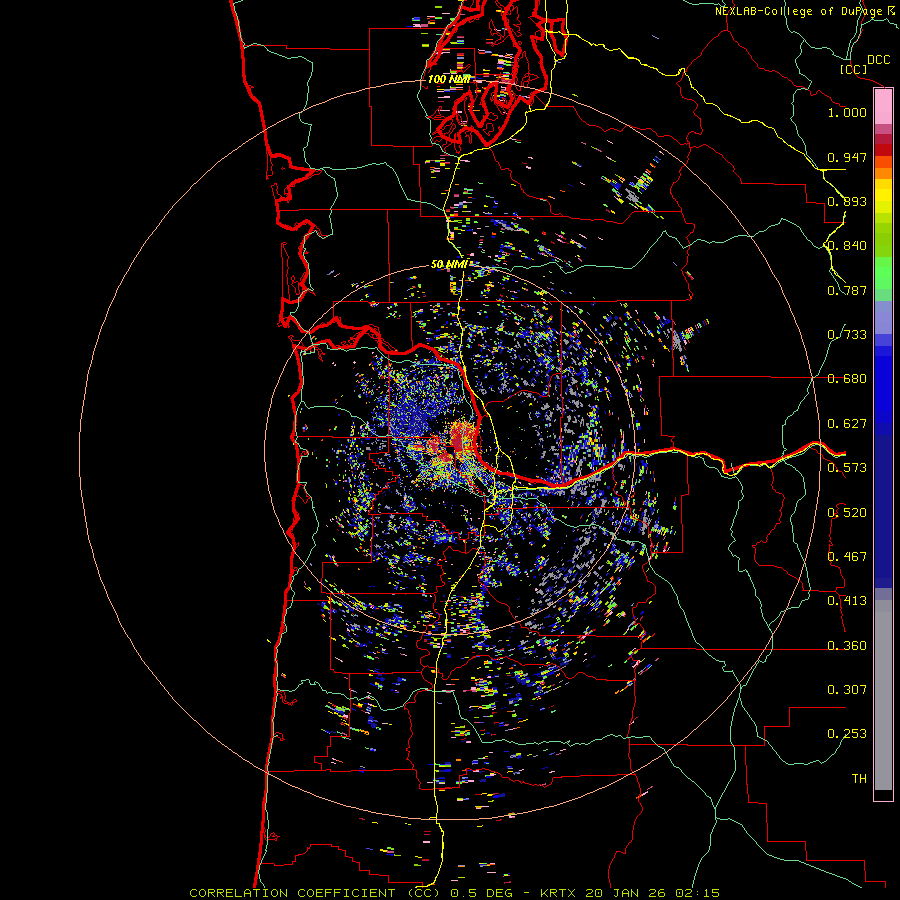Screen dimensions: 900x900
Task: Click the 0.573 scale value
Action: (847, 468)
